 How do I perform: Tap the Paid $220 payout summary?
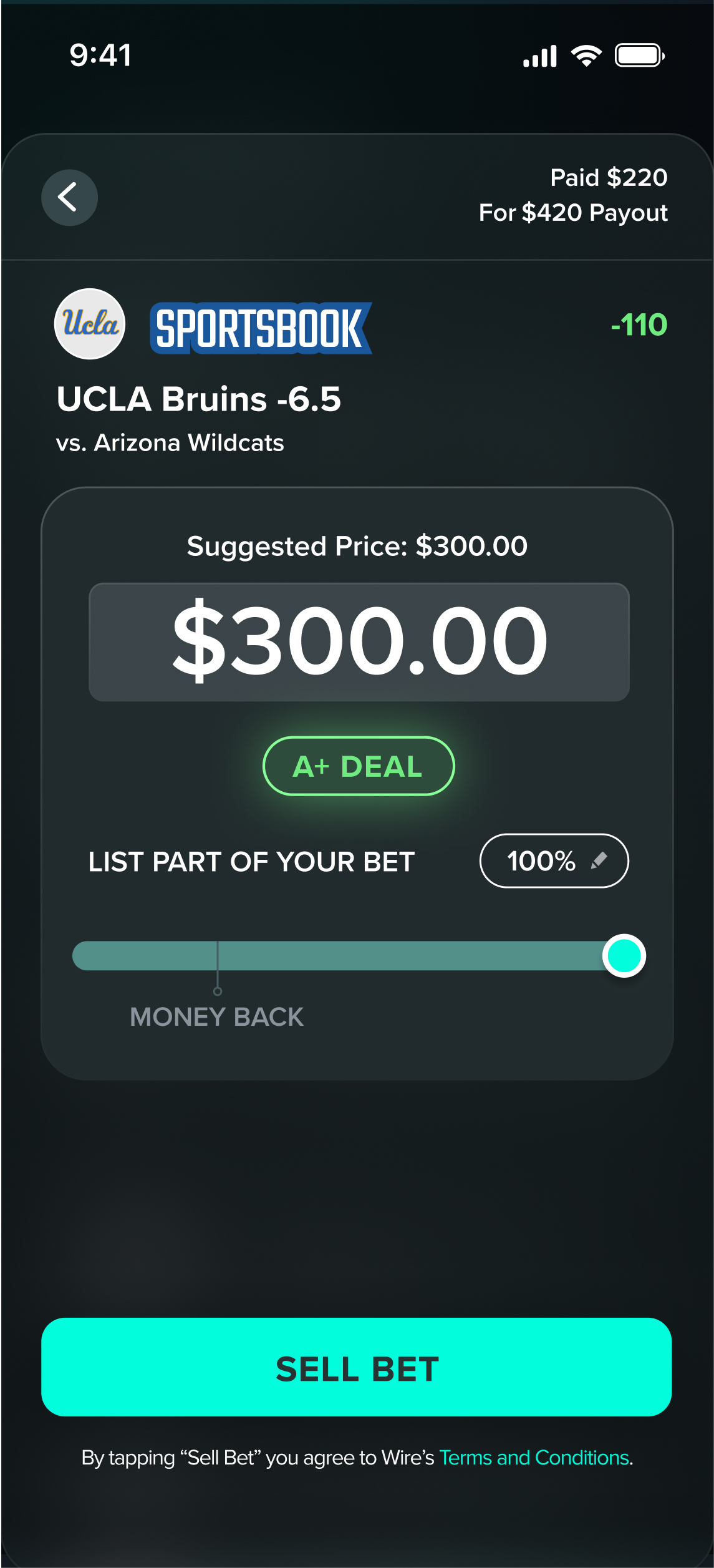pos(574,195)
